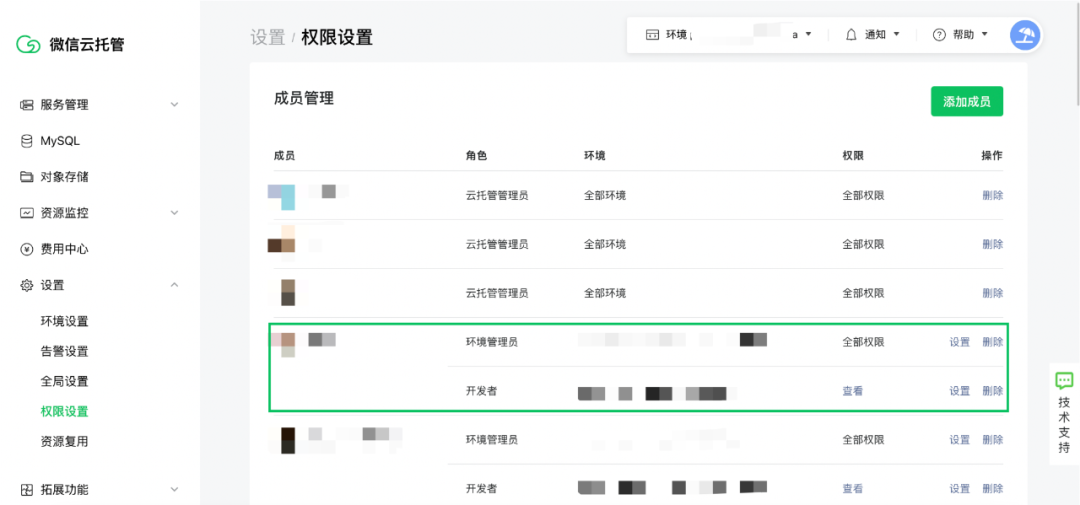Click the MySQL database icon
This screenshot has width=1080, height=505.
tap(27, 141)
